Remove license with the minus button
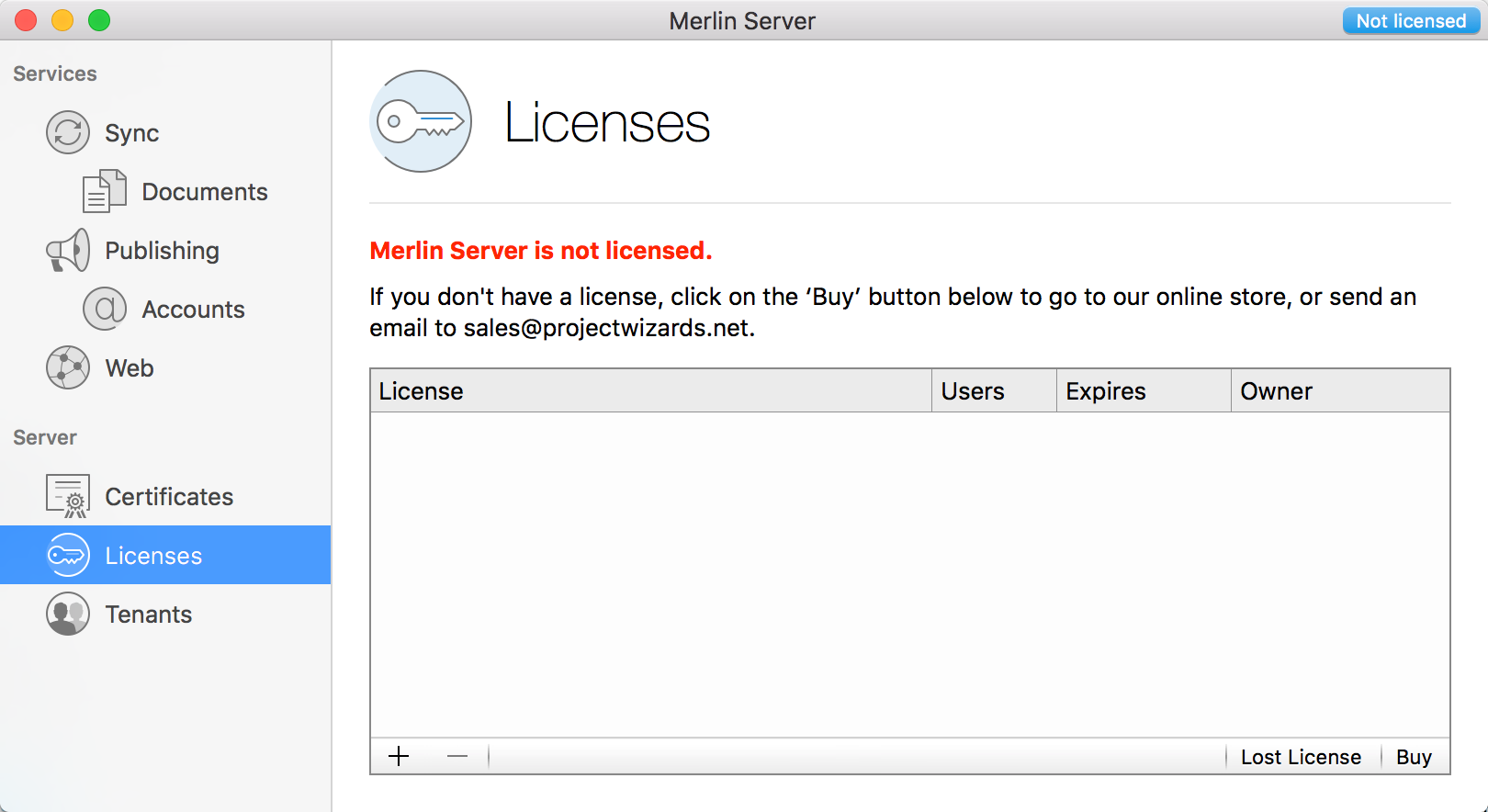 [457, 756]
